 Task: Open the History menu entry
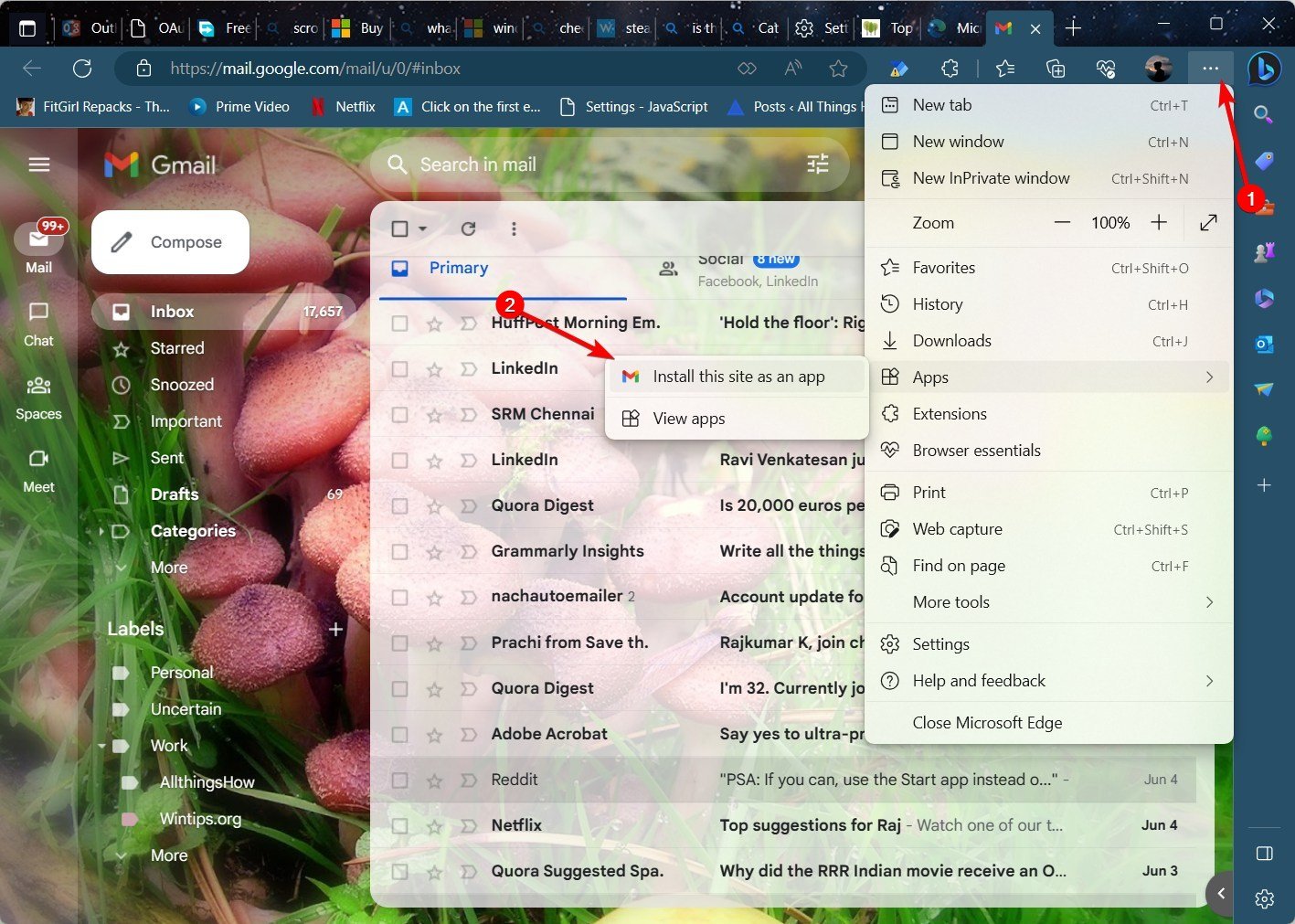tap(1048, 304)
